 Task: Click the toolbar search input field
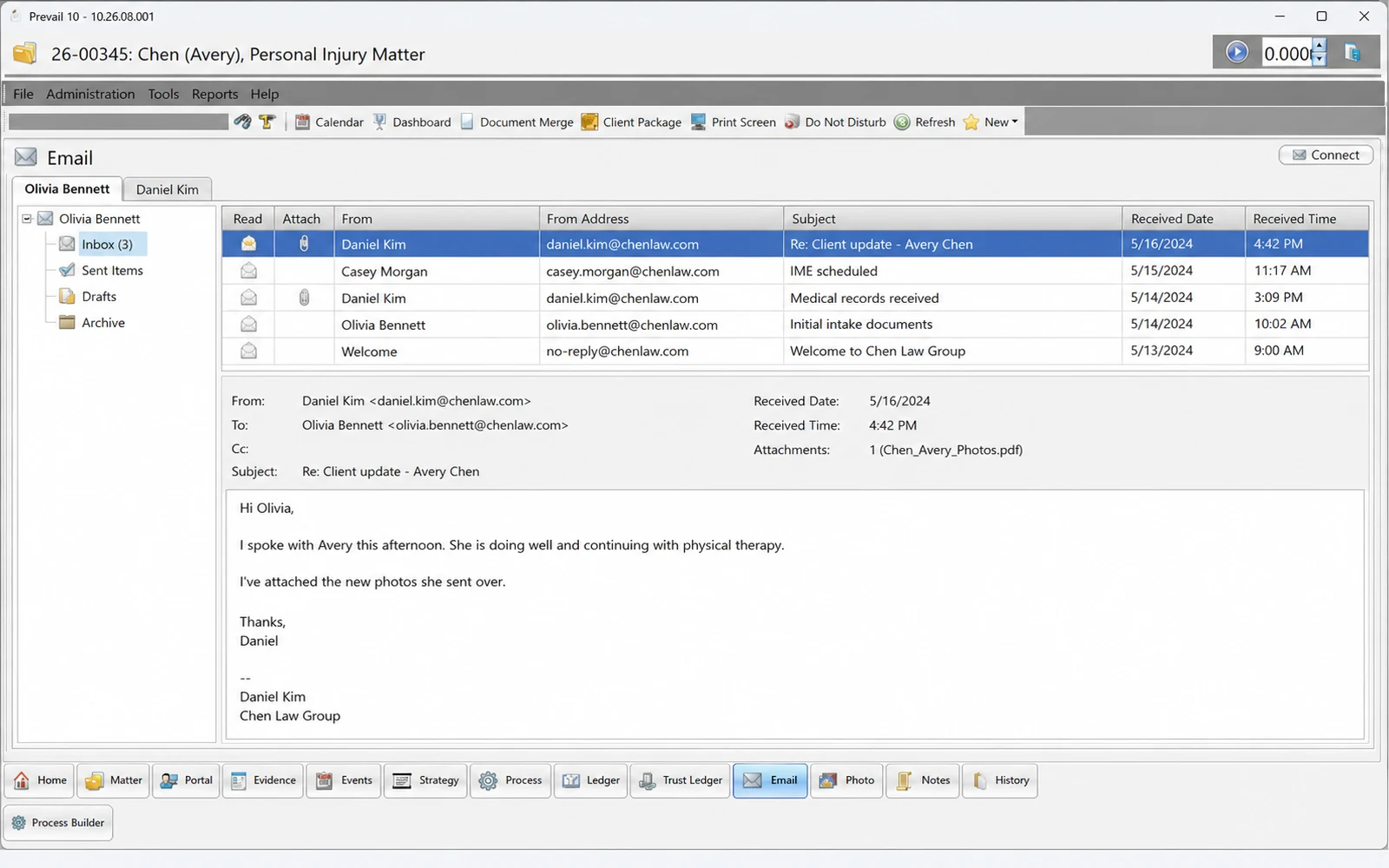[x=118, y=122]
